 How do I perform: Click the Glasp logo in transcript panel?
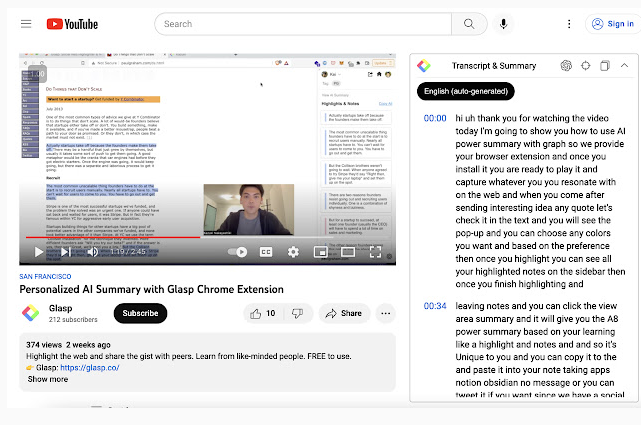[424, 65]
